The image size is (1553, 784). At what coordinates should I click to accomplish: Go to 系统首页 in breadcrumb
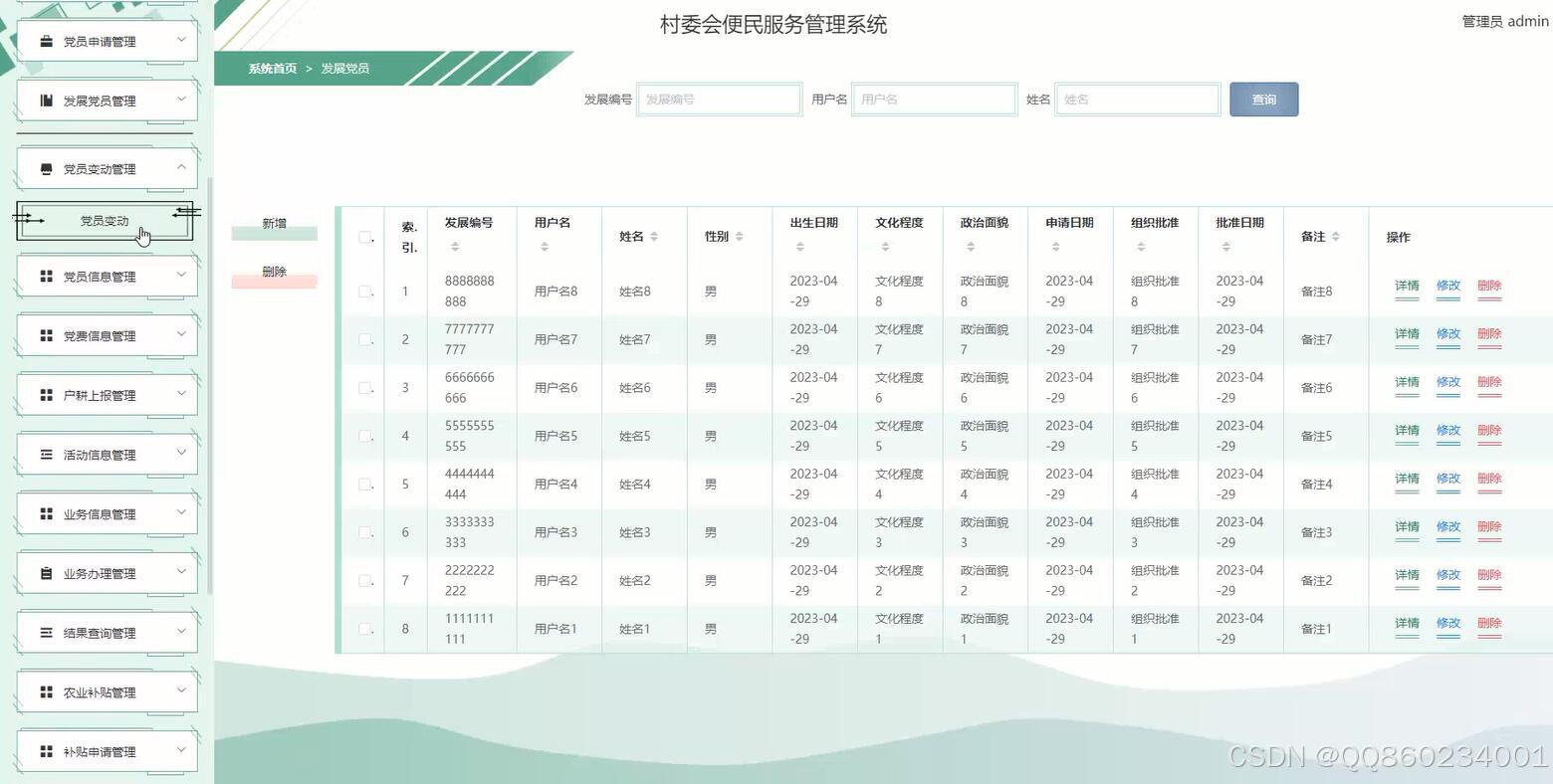[273, 69]
